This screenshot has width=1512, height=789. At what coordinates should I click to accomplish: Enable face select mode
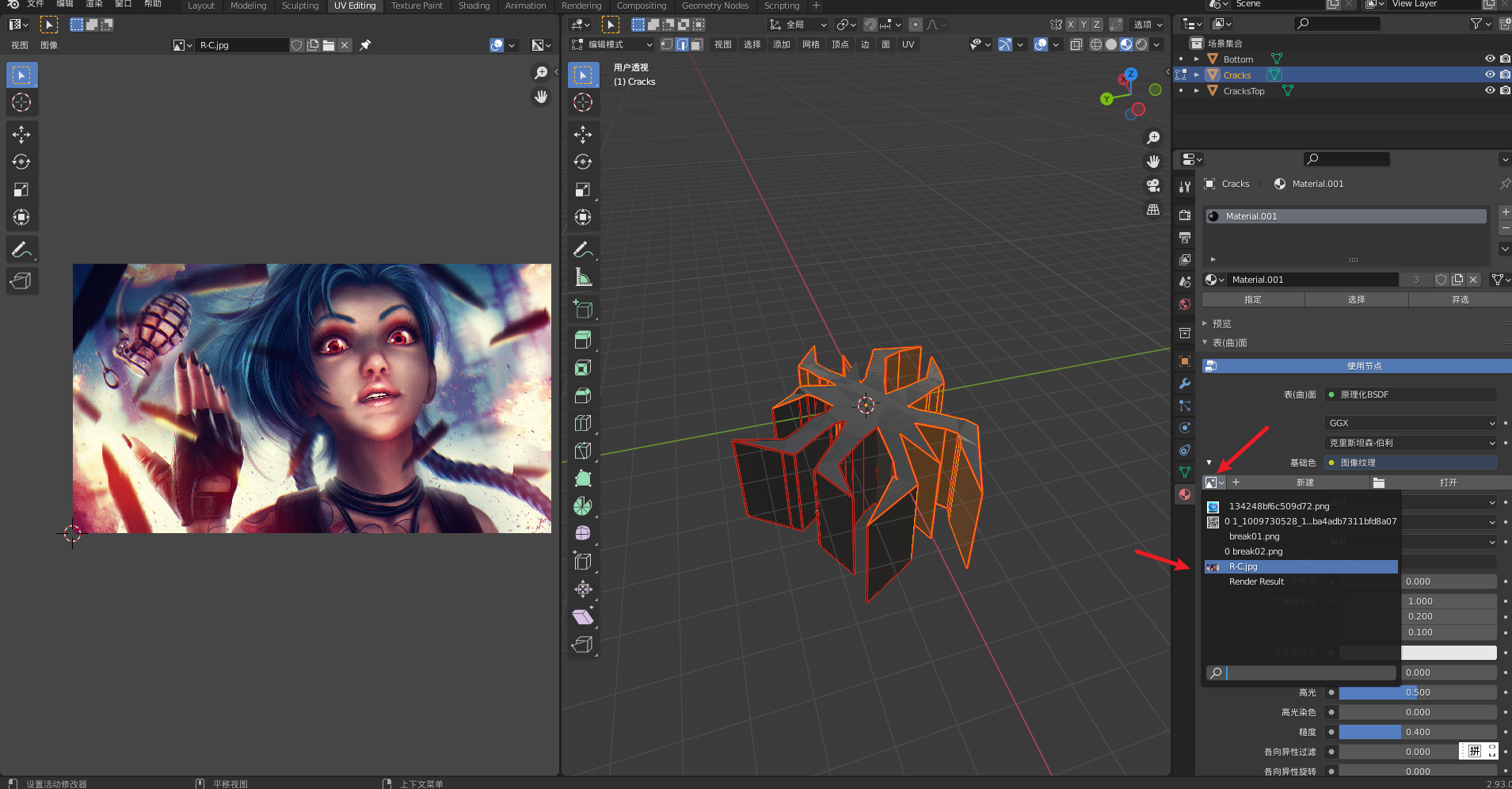[696, 44]
